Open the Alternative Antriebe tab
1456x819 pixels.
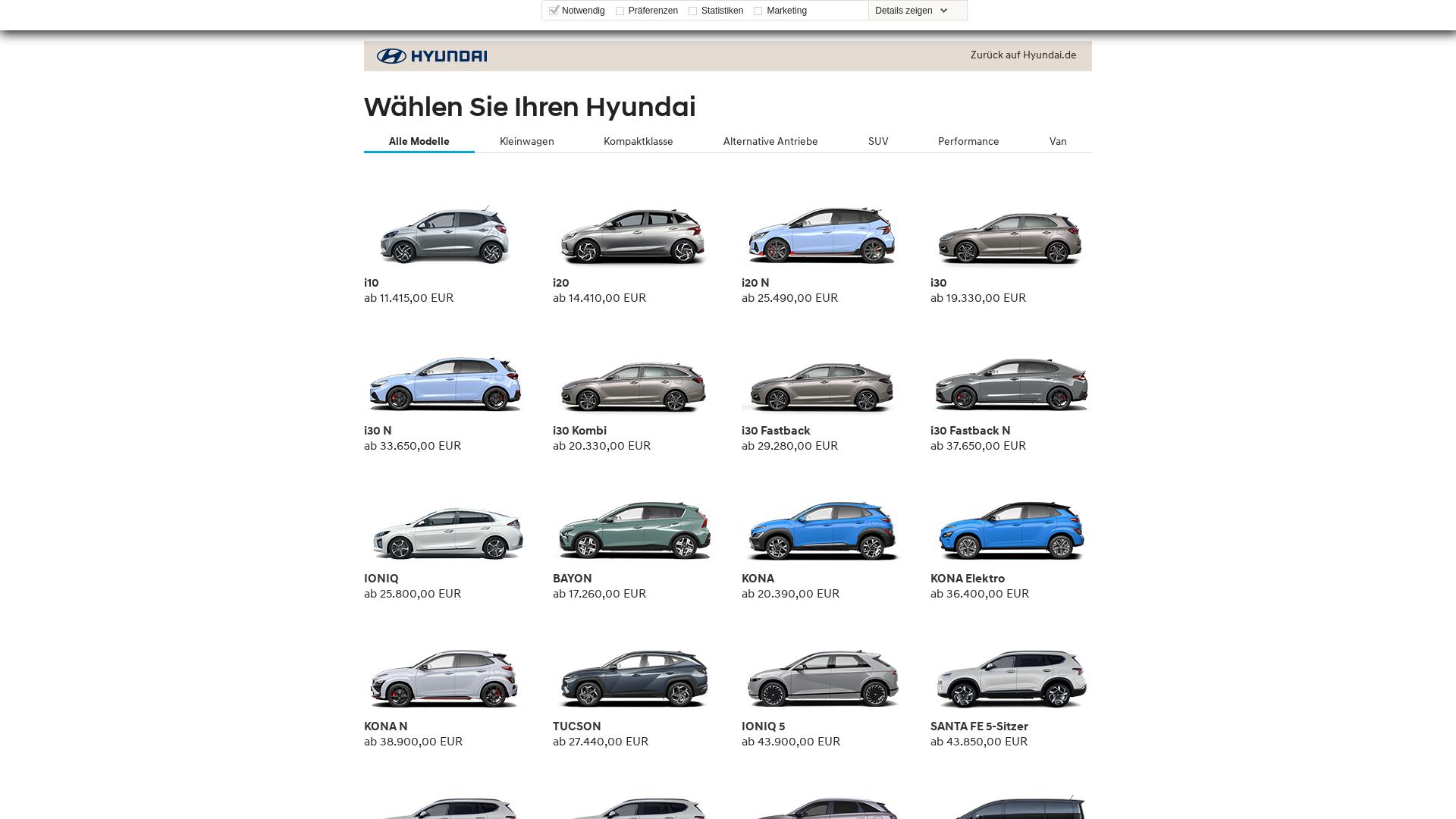(770, 141)
